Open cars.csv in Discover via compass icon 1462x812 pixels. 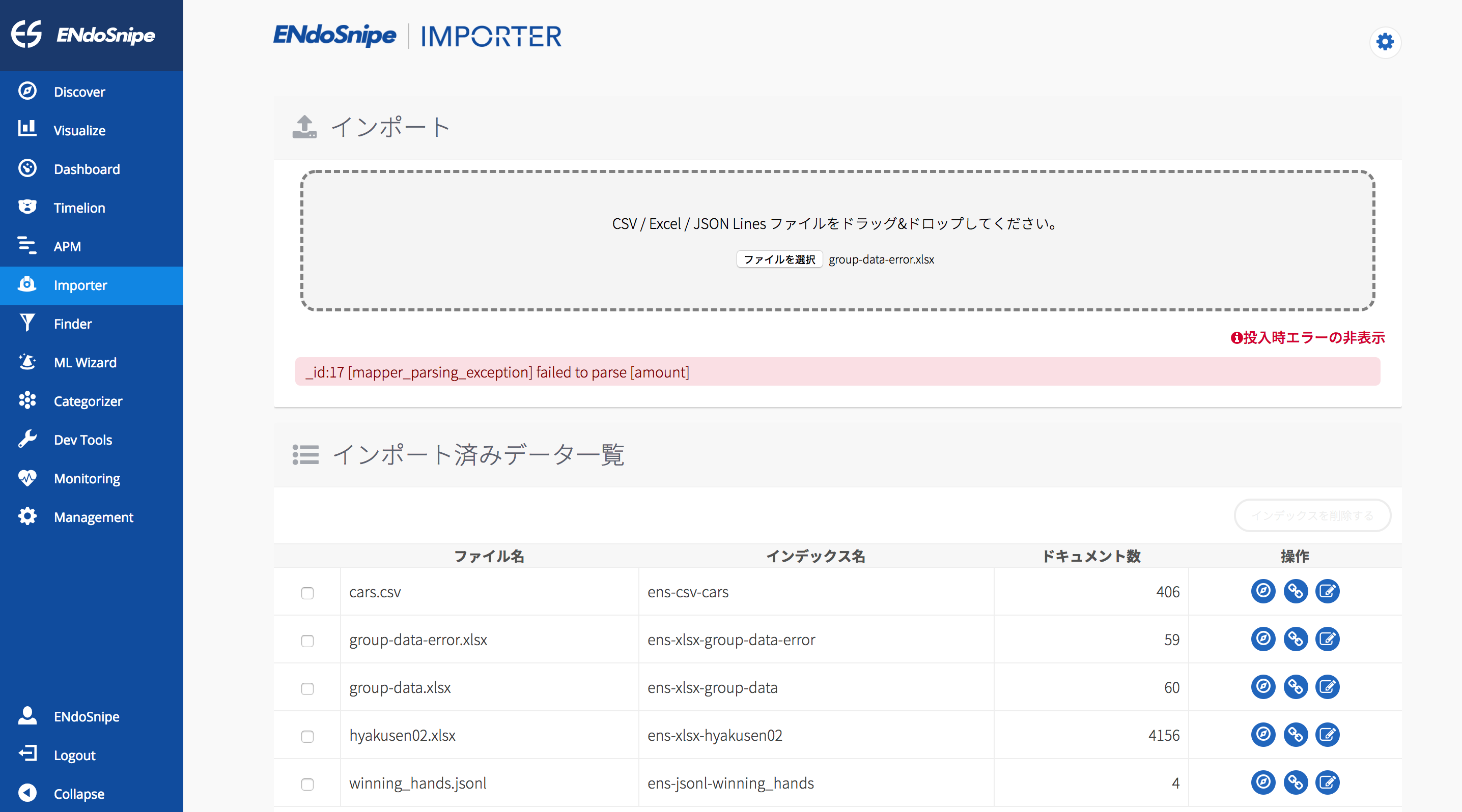1263,591
